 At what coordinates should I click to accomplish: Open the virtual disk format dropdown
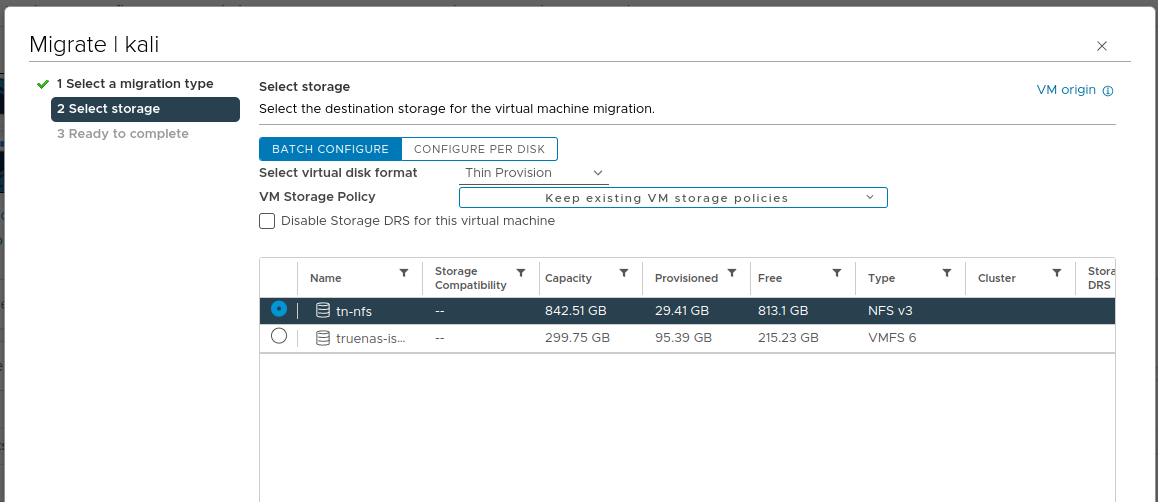click(x=534, y=173)
